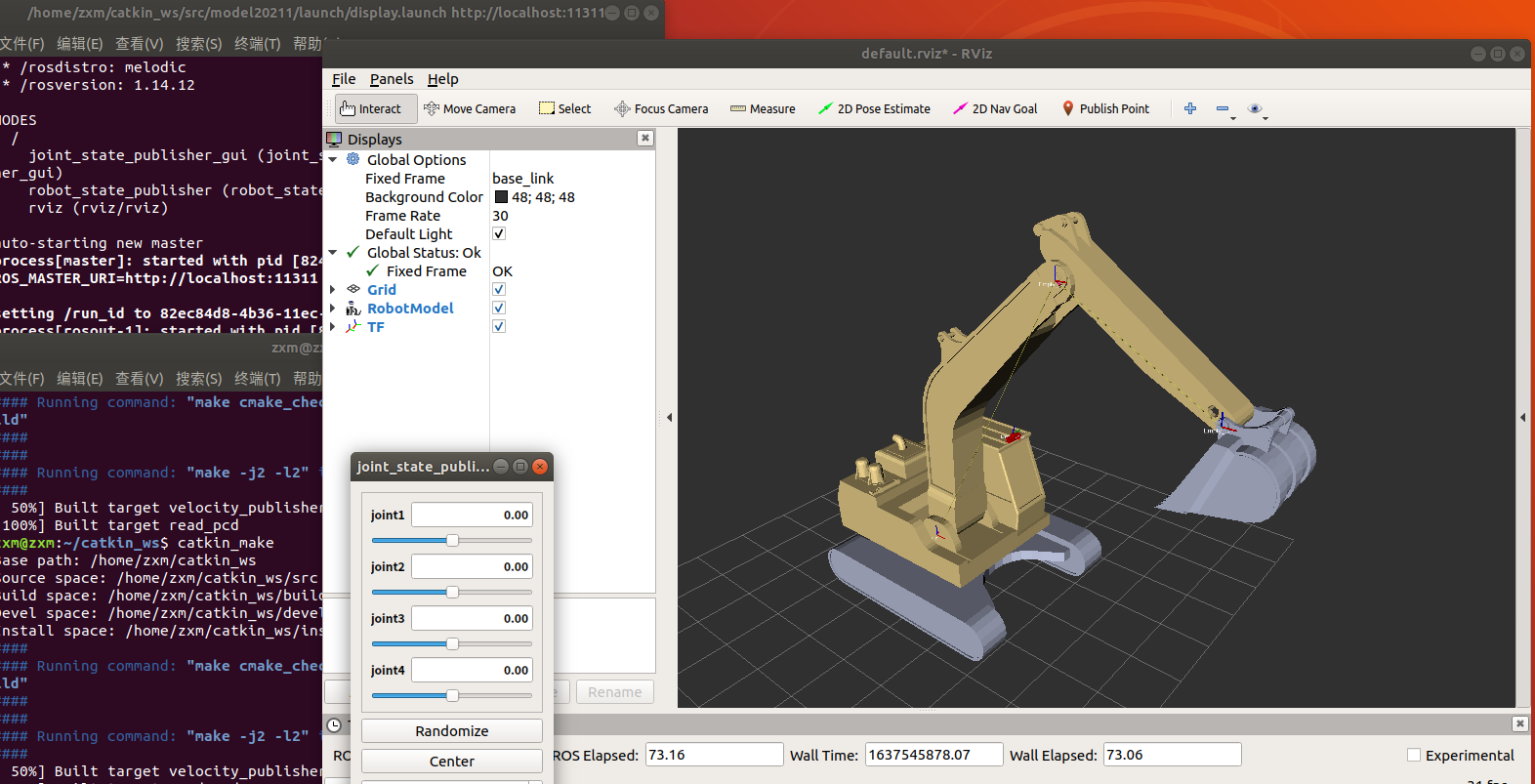The image size is (1535, 784).
Task: Click the joint3 value field
Action: coord(473,618)
